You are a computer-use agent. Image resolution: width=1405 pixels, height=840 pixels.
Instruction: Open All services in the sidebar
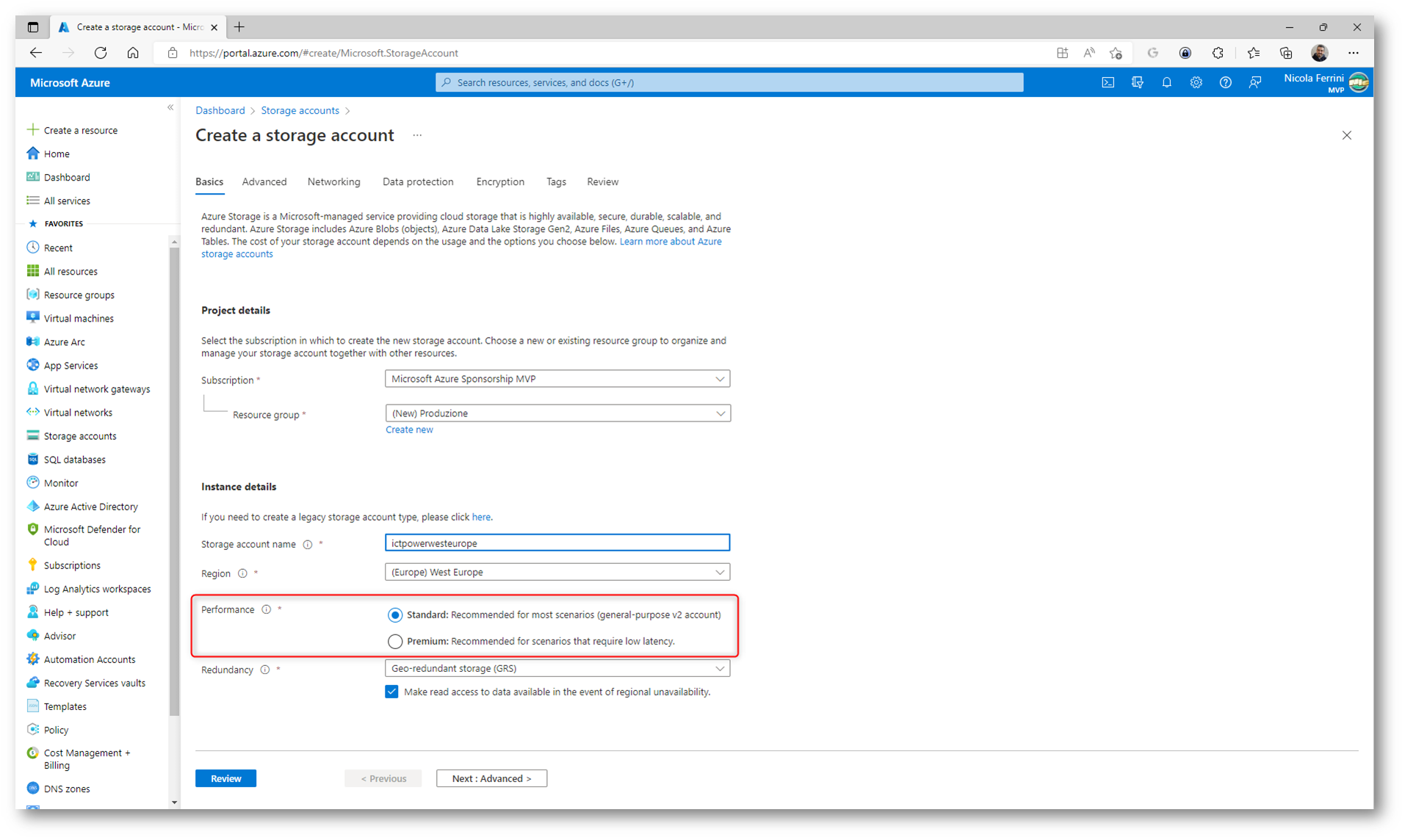pyautogui.click(x=67, y=201)
